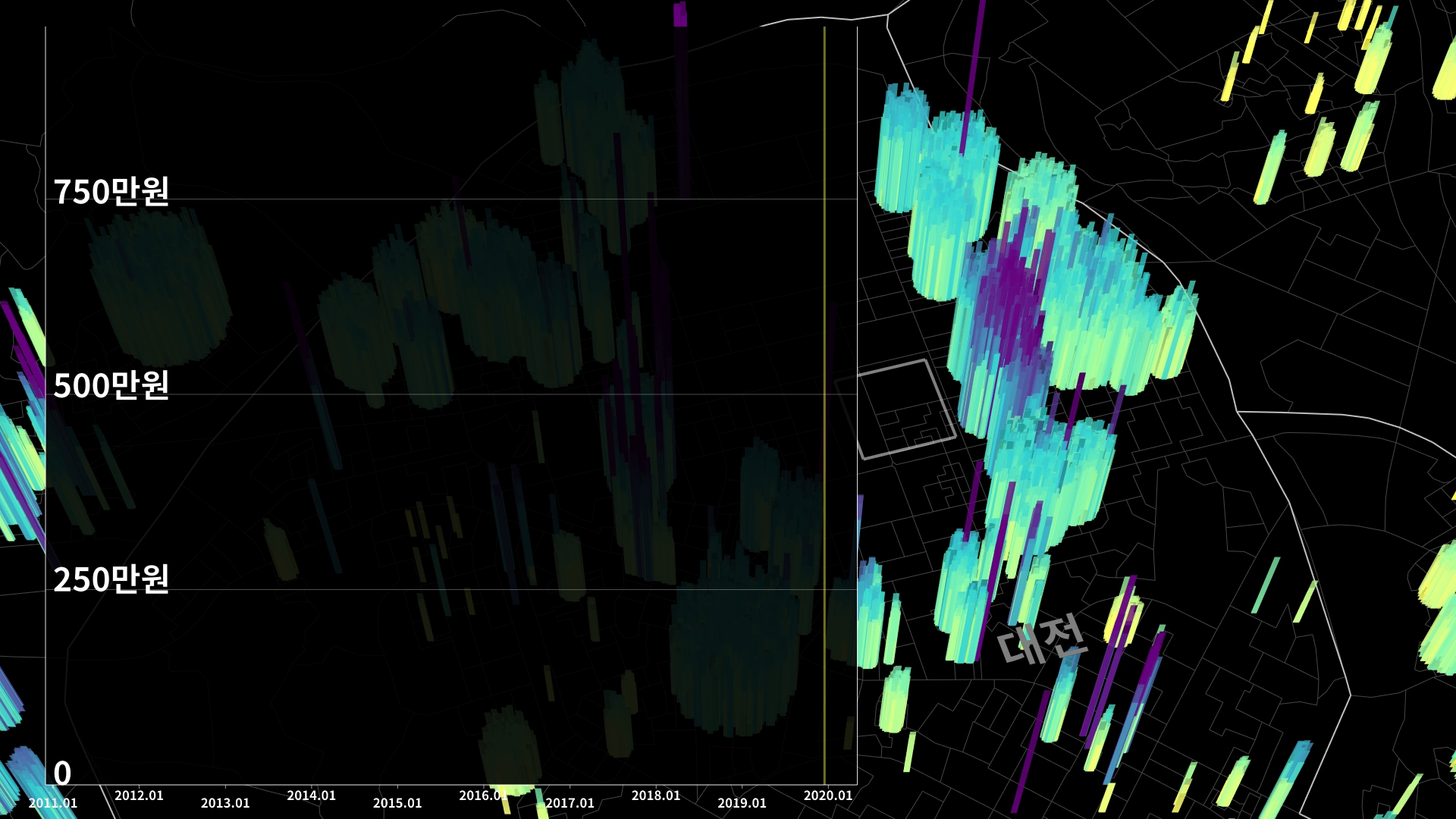Select the 500만원 price level label

pos(111,385)
